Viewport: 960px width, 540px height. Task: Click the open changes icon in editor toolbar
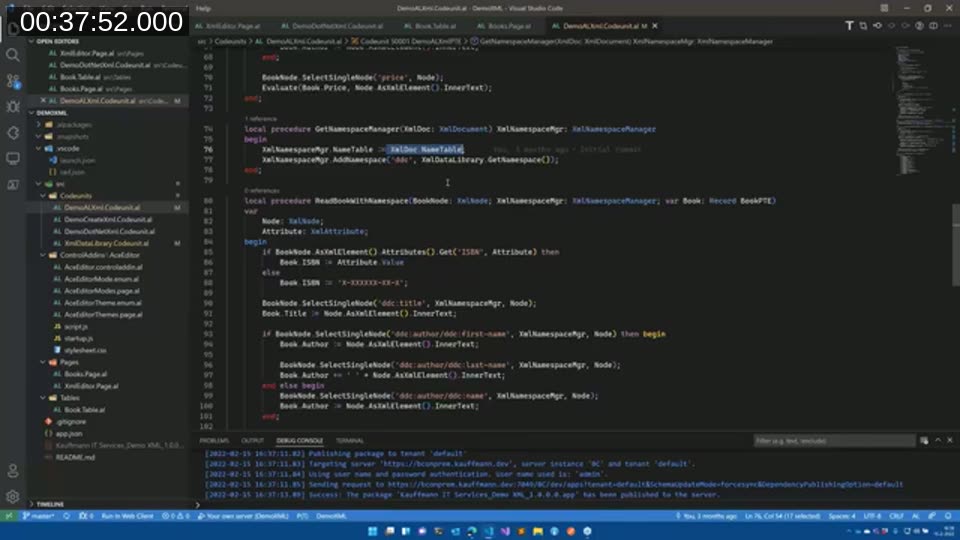click(x=863, y=26)
